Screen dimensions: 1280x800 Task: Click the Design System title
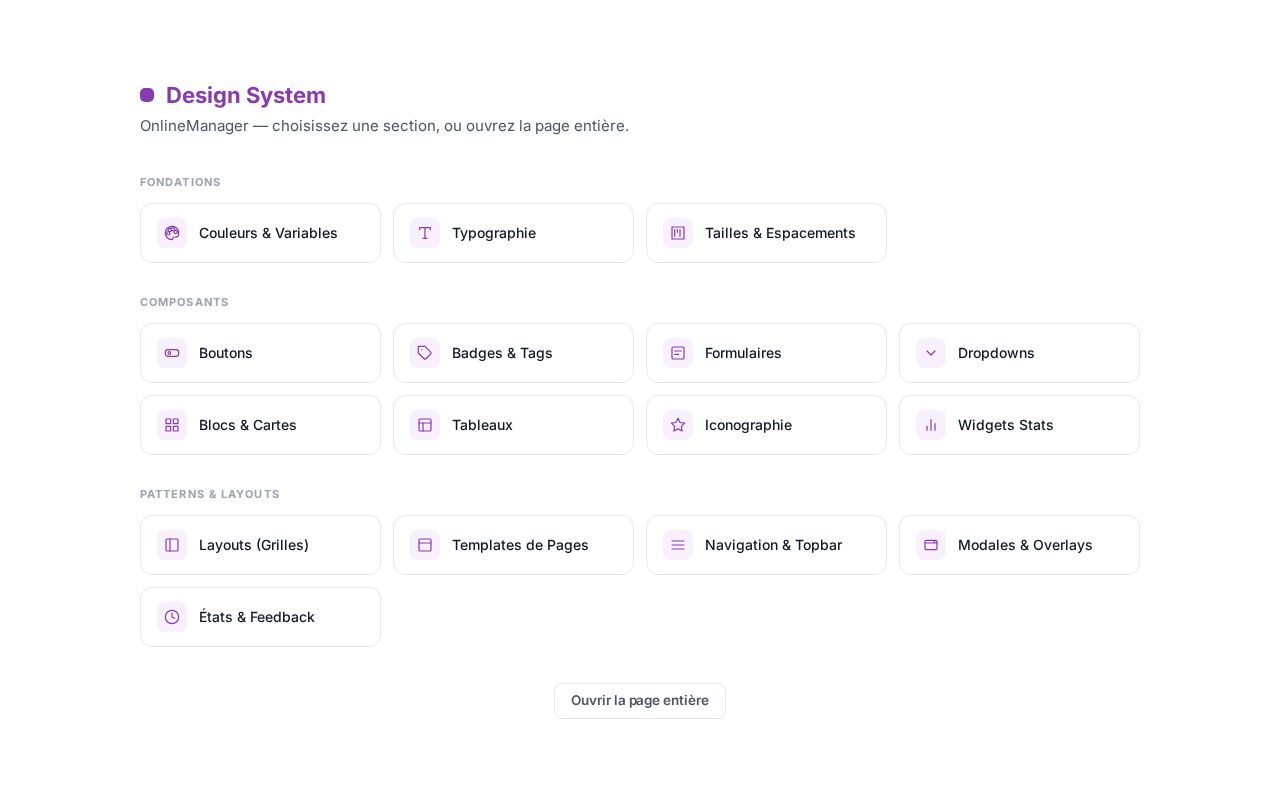click(x=246, y=95)
